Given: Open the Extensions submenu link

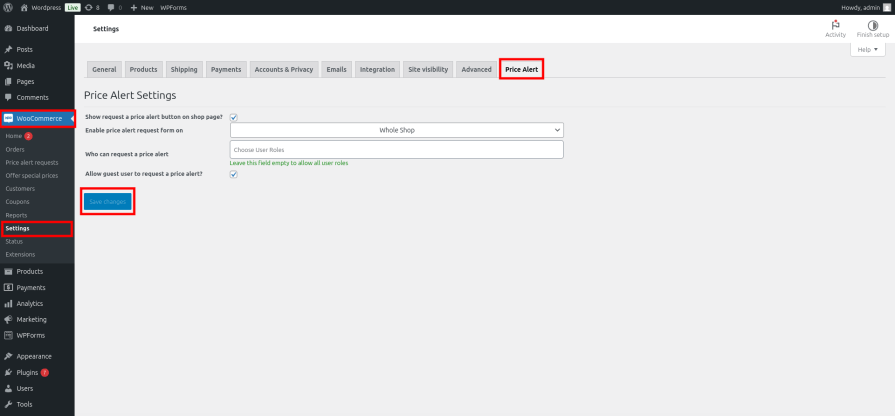Looking at the screenshot, I should click(x=20, y=255).
